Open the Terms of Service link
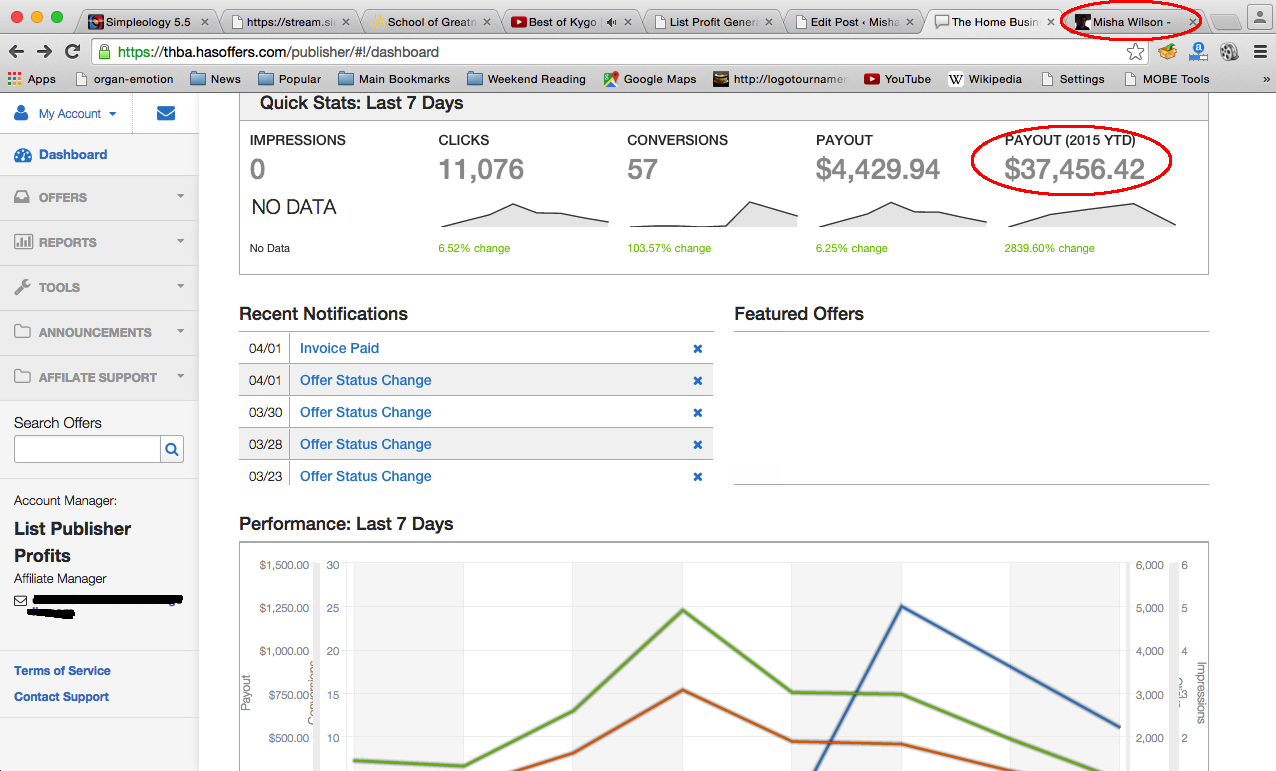 click(x=62, y=671)
